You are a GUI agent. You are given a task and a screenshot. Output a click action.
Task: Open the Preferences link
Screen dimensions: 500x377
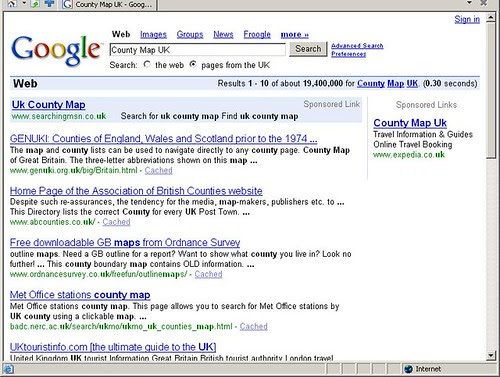(348, 54)
